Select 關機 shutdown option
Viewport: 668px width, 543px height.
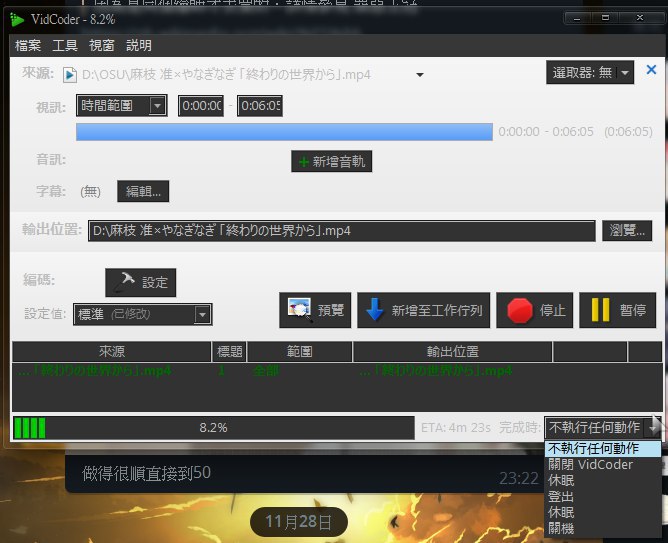602,529
